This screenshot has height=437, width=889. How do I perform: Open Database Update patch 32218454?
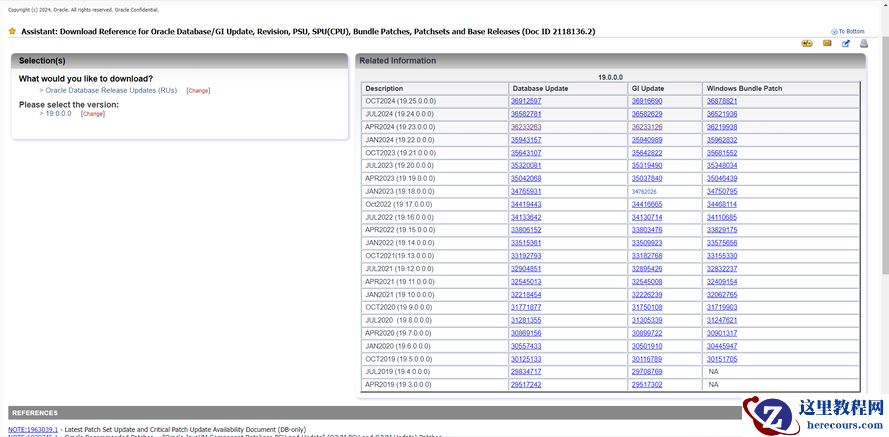coord(526,295)
